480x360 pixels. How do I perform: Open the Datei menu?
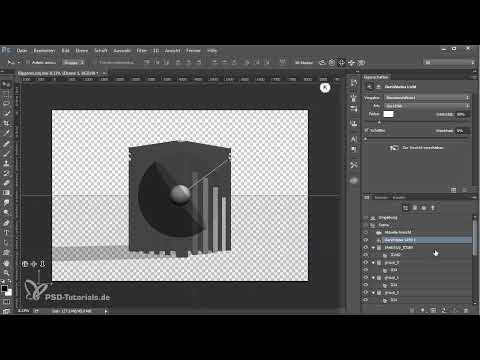tap(22, 51)
